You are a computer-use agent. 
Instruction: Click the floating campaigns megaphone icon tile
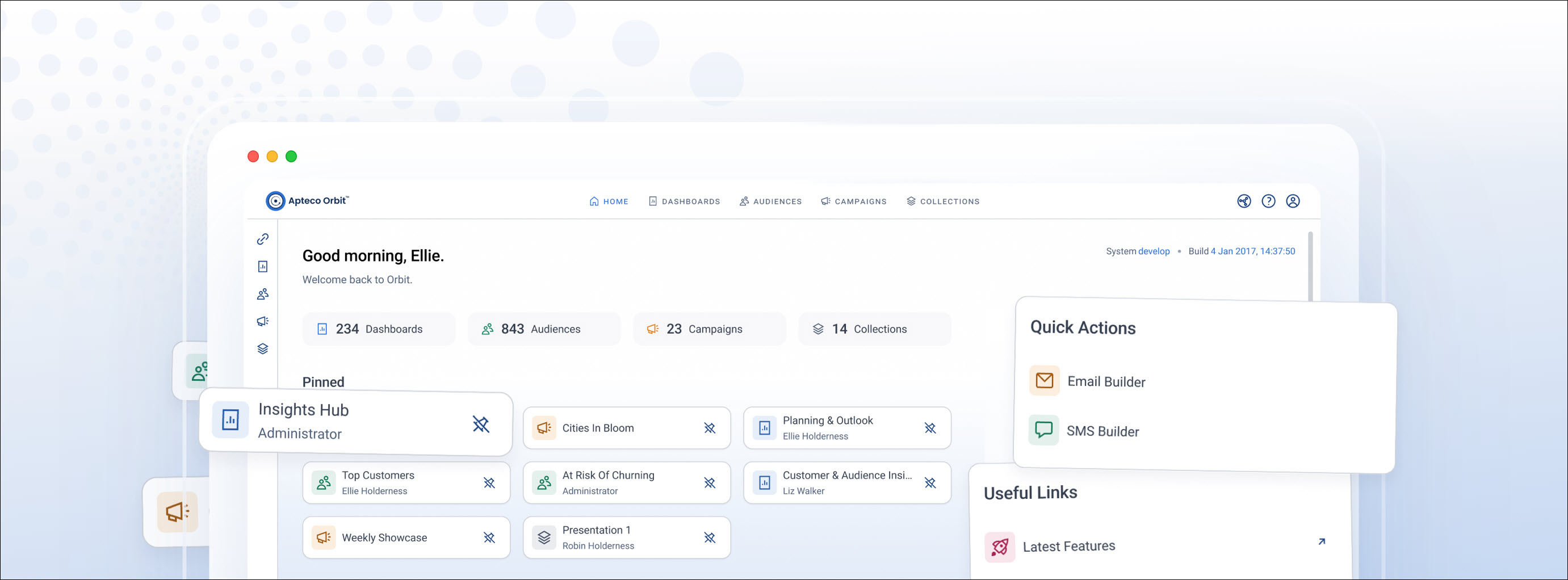(x=177, y=512)
